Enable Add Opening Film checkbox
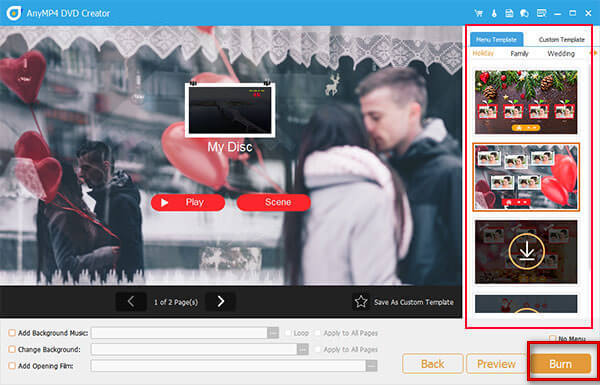The height and width of the screenshot is (385, 600). tap(12, 366)
